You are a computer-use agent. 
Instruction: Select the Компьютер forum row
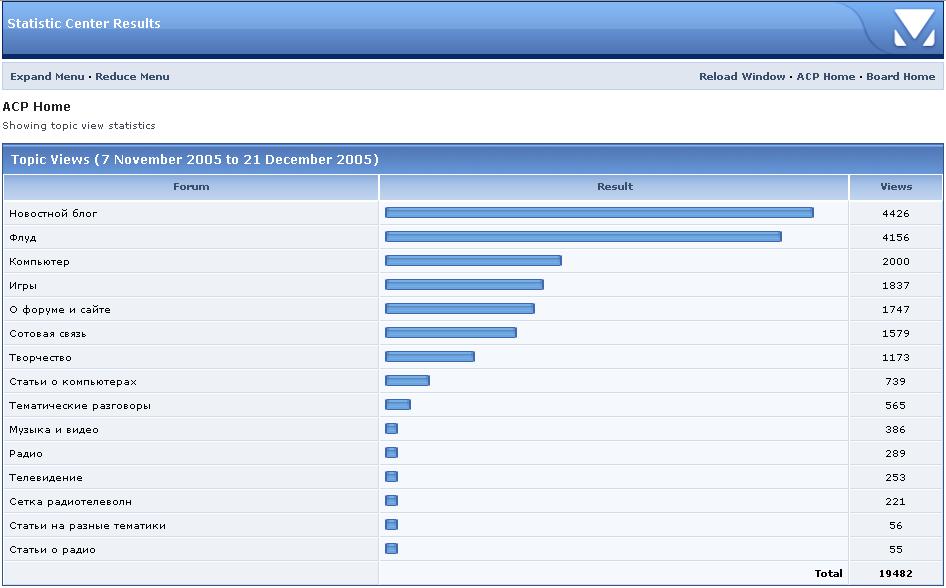click(39, 262)
